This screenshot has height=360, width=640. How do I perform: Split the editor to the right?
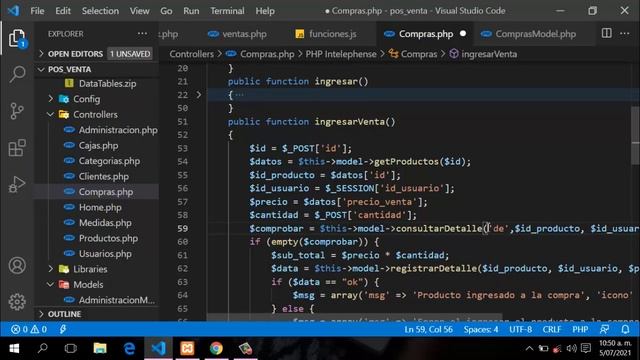pos(607,33)
